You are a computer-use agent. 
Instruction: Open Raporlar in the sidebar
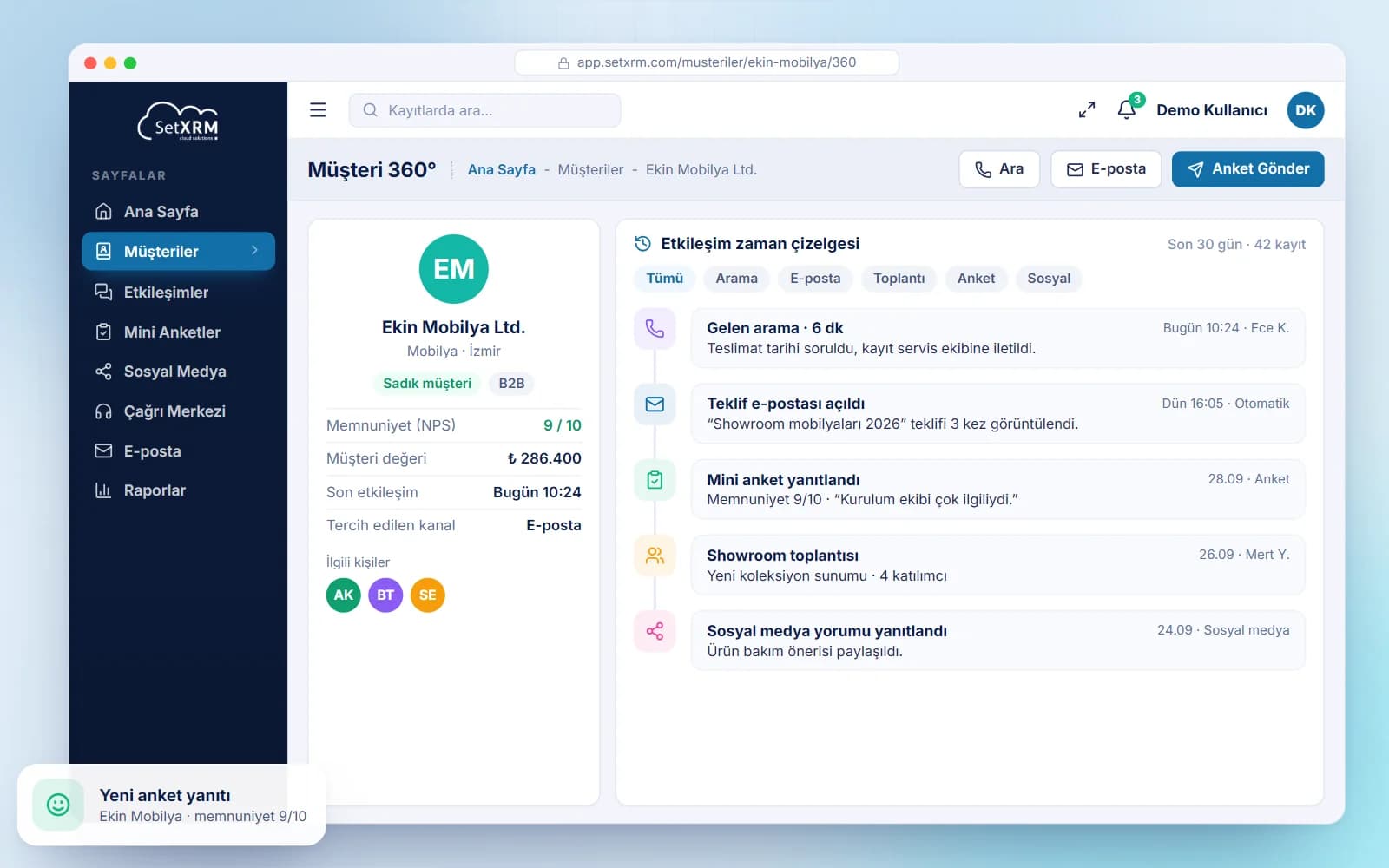coord(179,490)
